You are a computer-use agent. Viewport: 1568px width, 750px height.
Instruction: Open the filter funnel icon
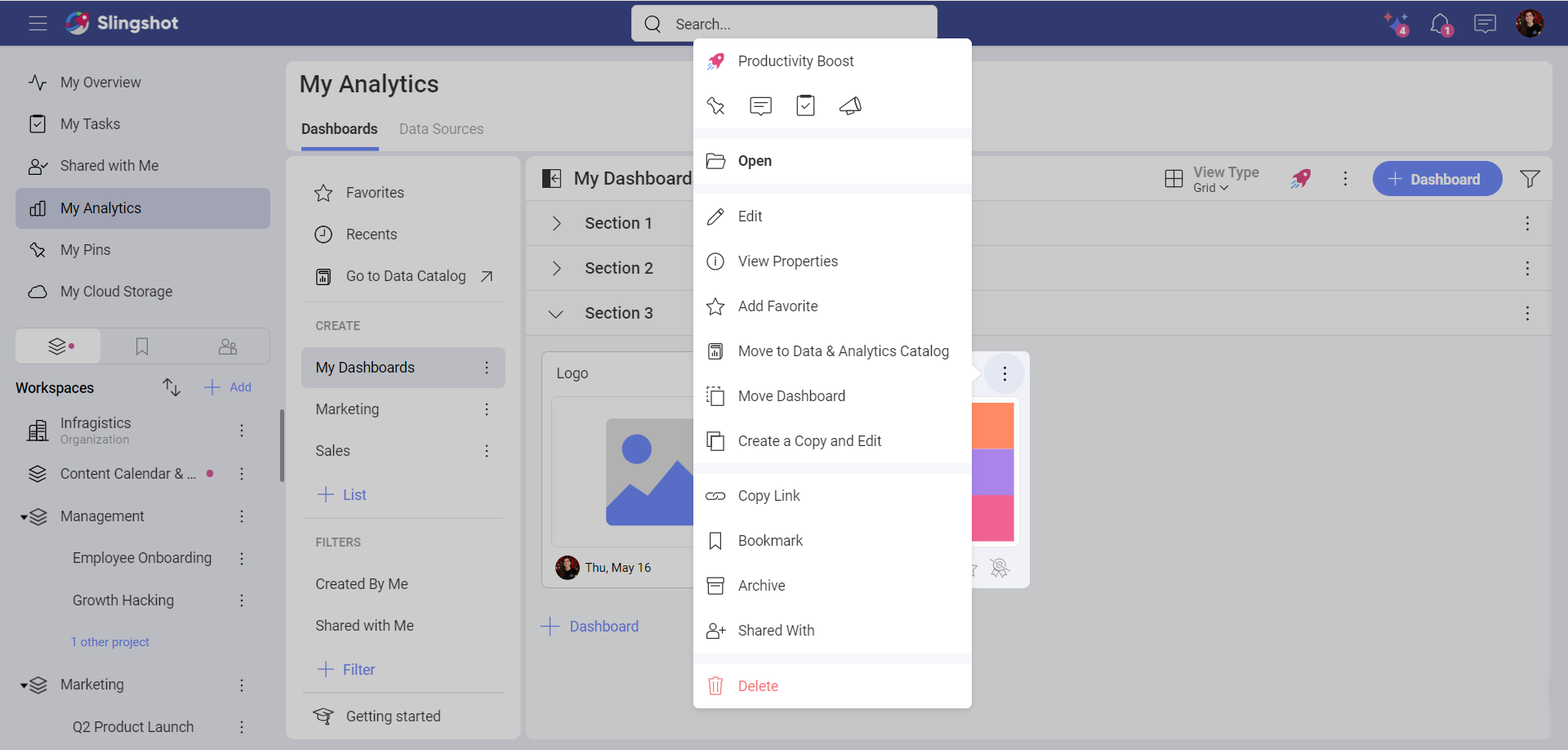coord(1530,179)
